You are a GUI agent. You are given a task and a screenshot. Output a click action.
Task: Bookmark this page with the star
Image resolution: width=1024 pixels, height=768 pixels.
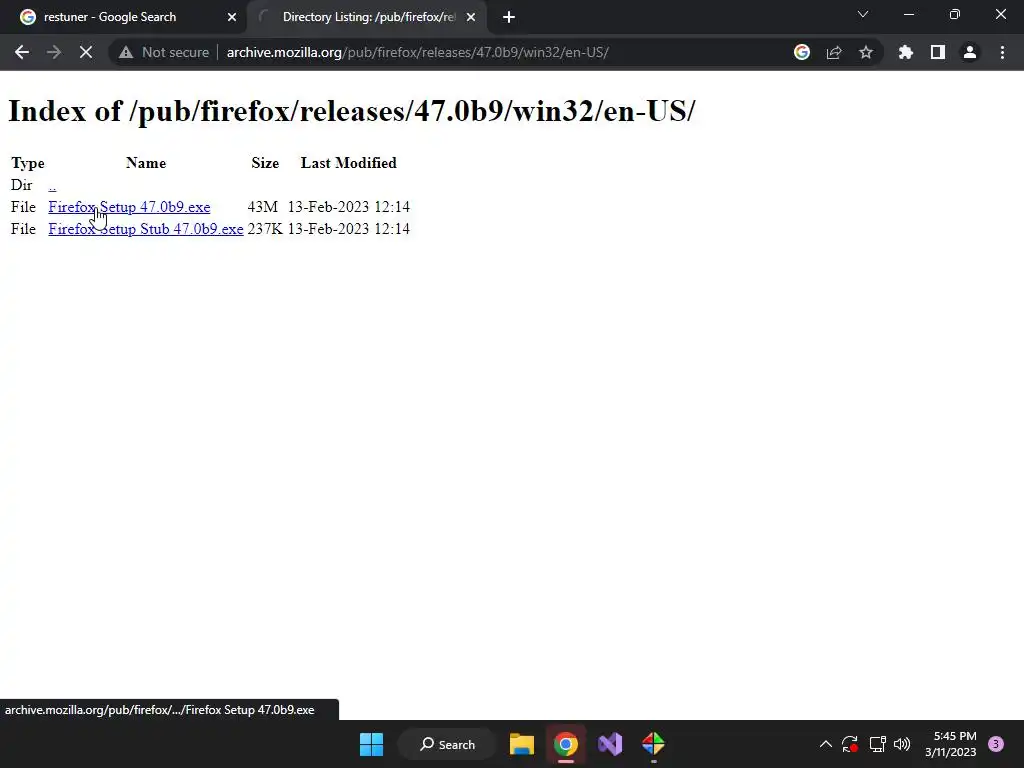click(866, 52)
